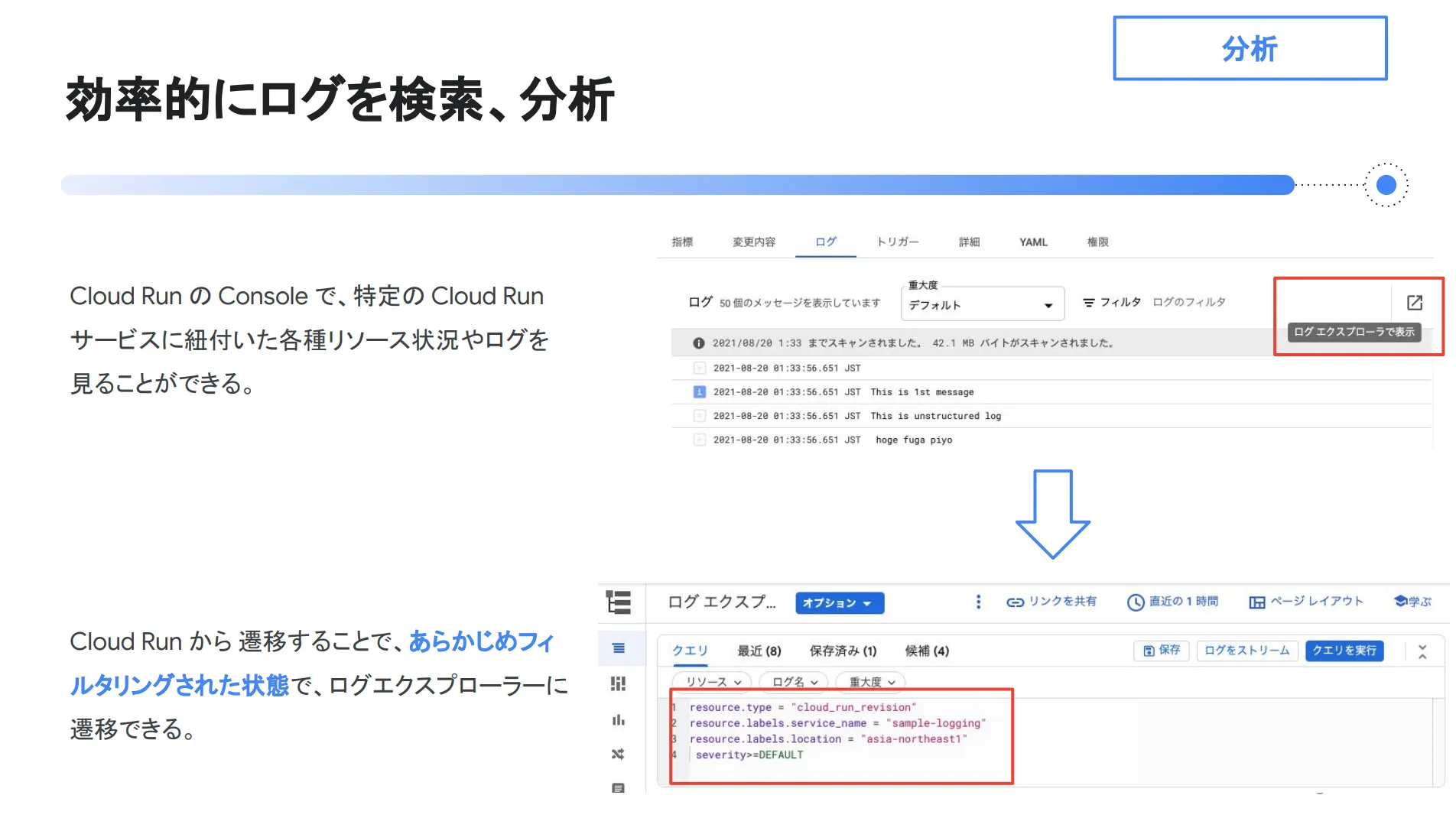Open the 重大度 filter chip dropdown
1456x818 pixels.
click(x=871, y=682)
